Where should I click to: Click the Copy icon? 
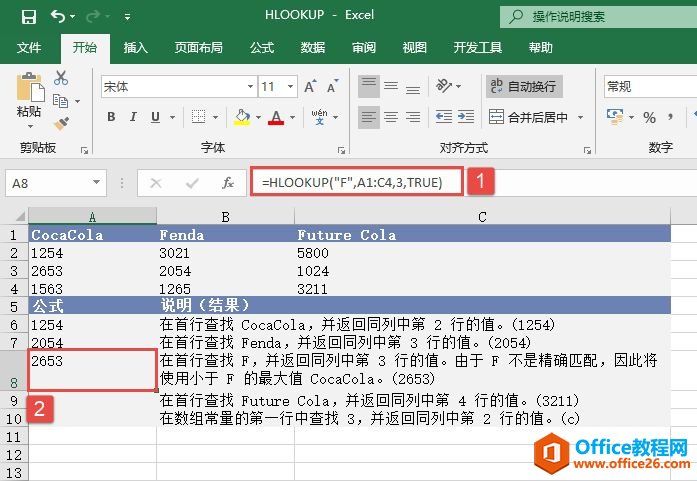tap(60, 101)
